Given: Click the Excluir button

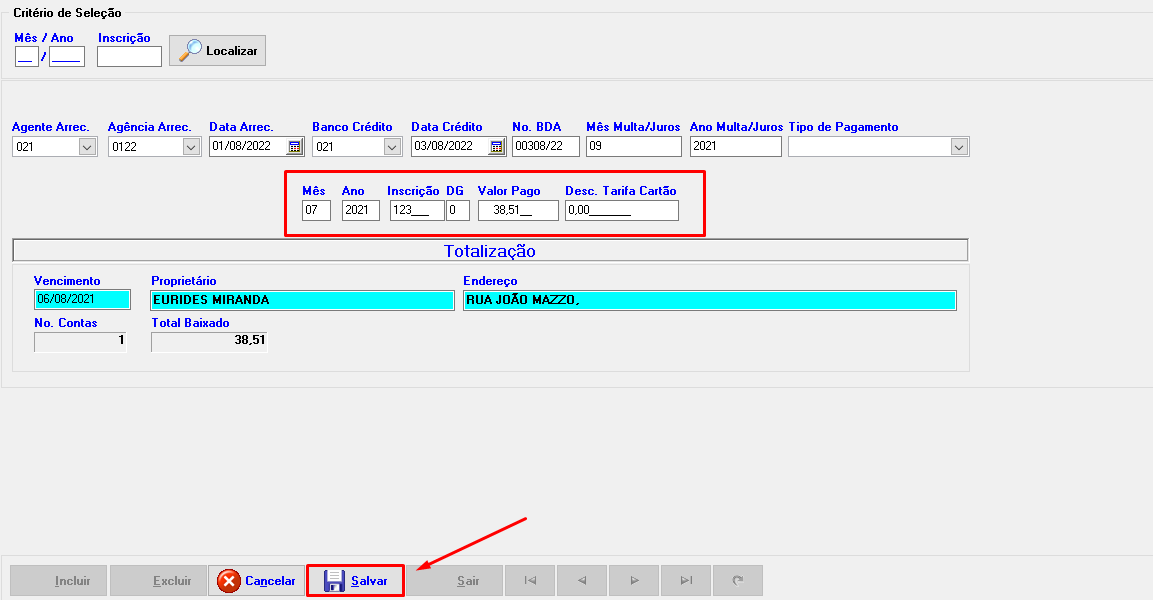Looking at the screenshot, I should pos(157,581).
